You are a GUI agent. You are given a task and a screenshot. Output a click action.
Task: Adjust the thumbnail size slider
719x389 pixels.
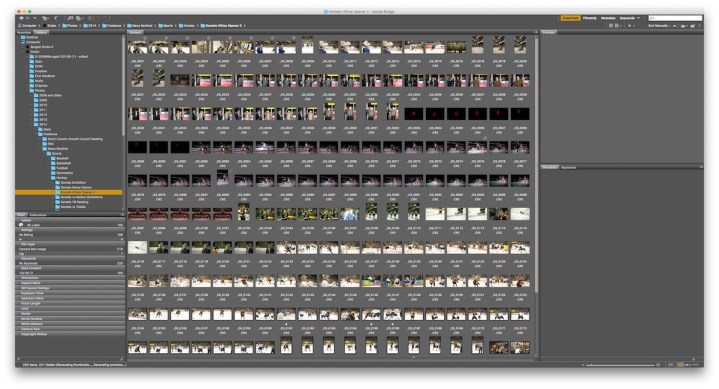(620, 365)
